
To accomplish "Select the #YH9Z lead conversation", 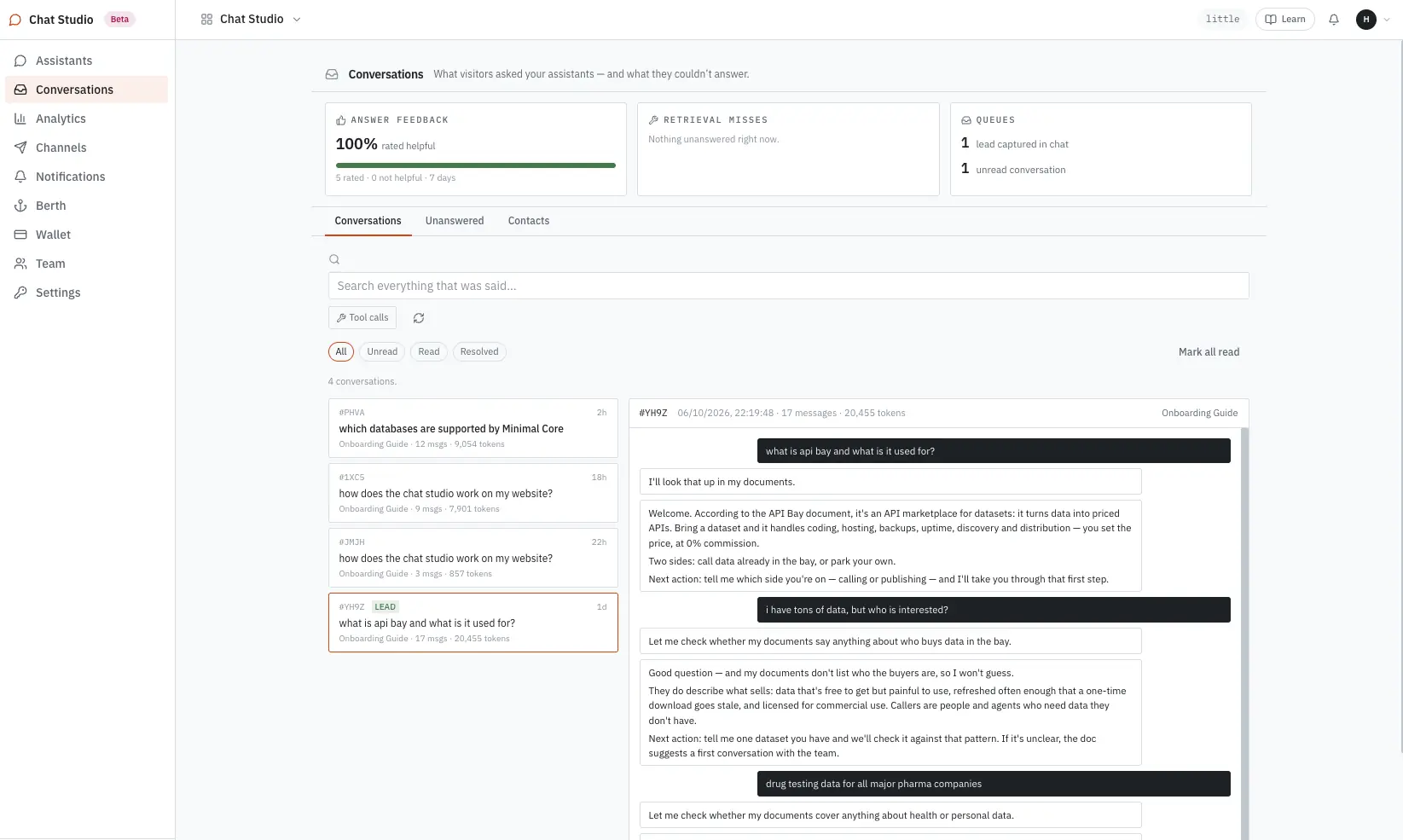I will click(473, 623).
